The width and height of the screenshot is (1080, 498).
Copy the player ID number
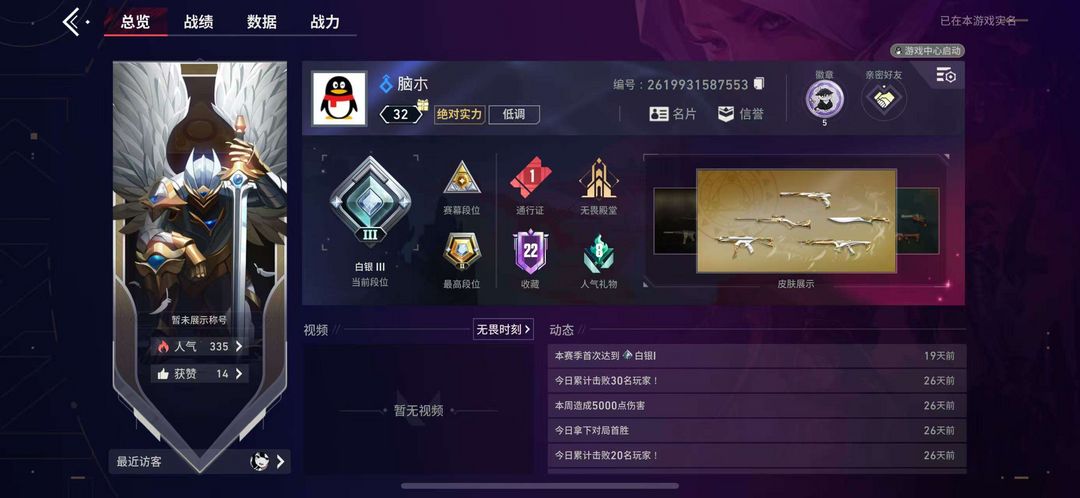pyautogui.click(x=759, y=84)
